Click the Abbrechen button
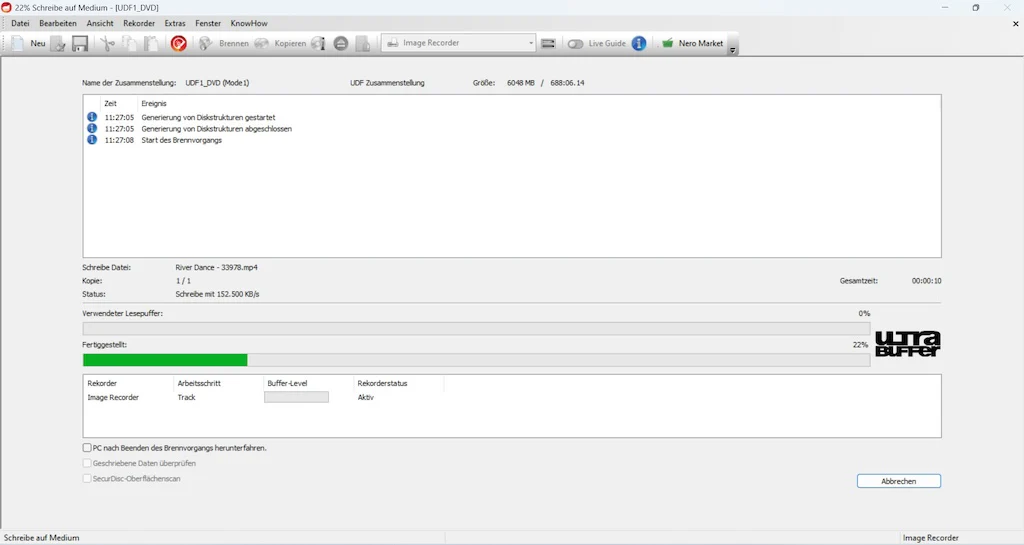 899,481
